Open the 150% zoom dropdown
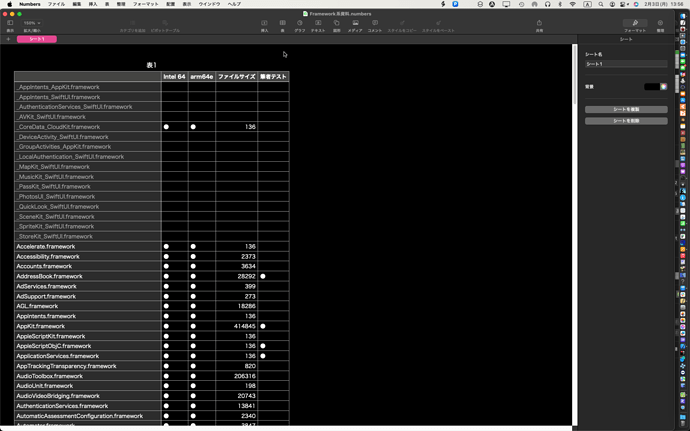Screen dimensions: 690x431 32,23
